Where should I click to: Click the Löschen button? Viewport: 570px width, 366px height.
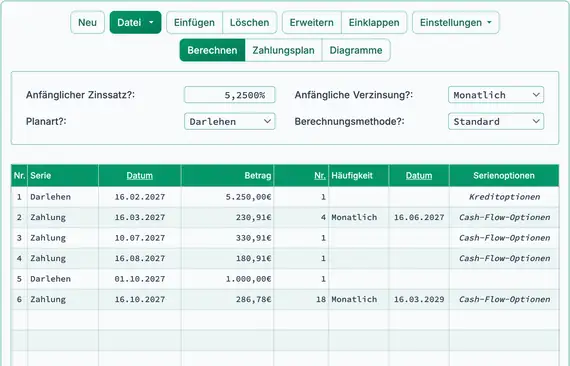[x=249, y=23]
